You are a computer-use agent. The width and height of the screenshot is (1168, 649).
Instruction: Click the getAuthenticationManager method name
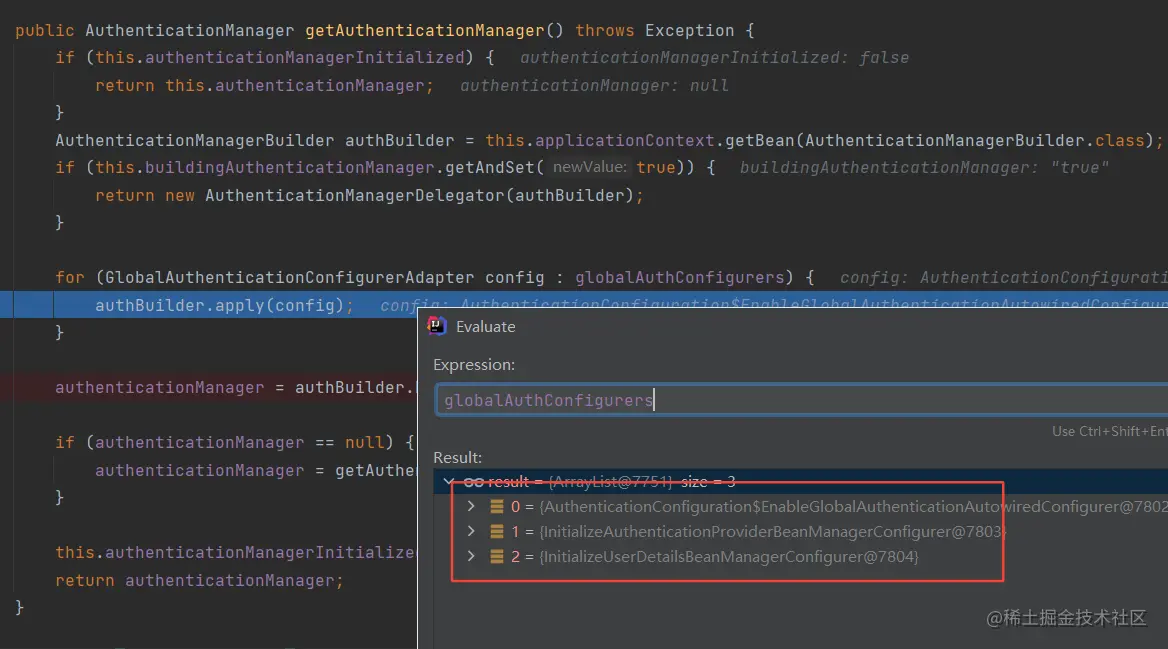point(425,31)
